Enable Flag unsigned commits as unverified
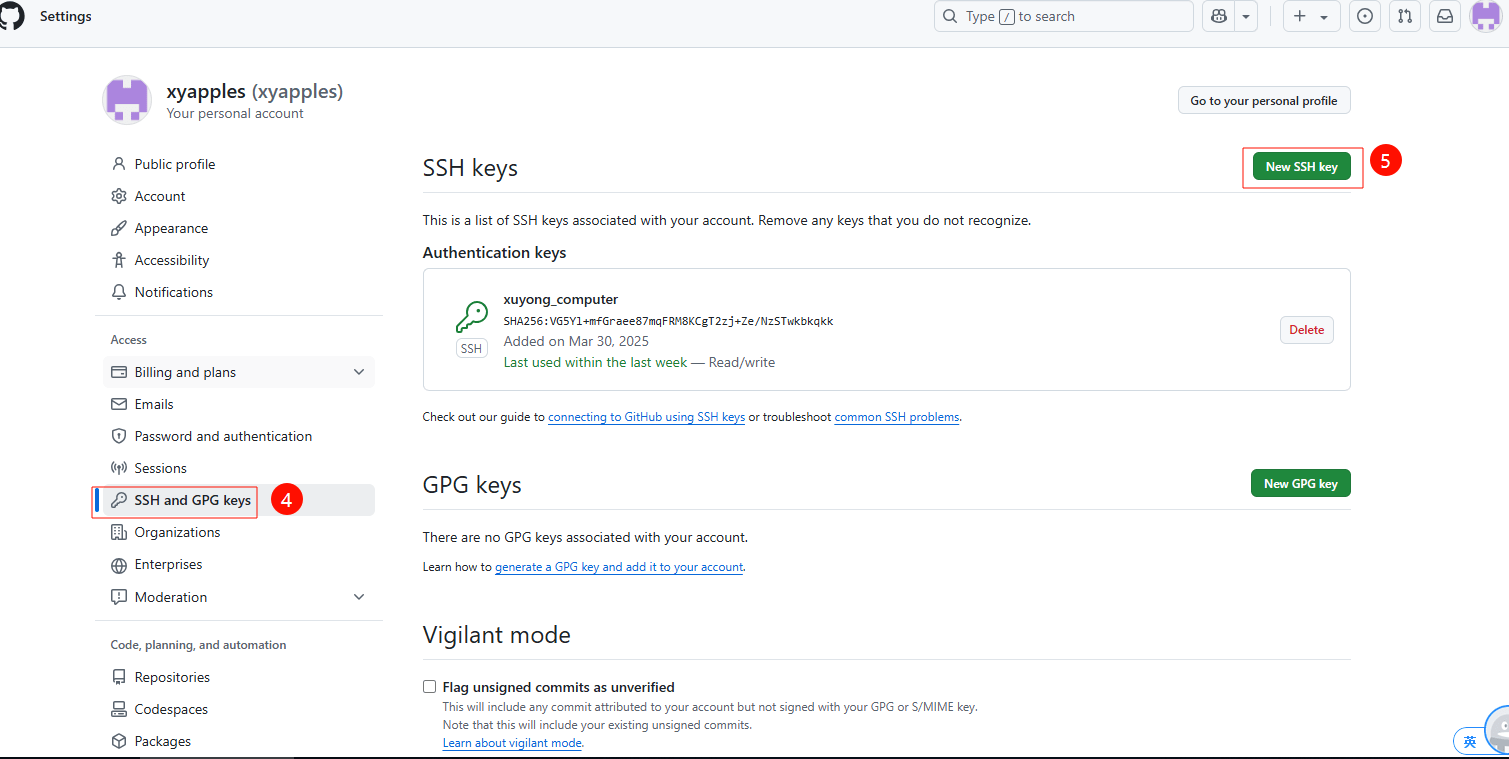The image size is (1509, 759). pyautogui.click(x=430, y=687)
